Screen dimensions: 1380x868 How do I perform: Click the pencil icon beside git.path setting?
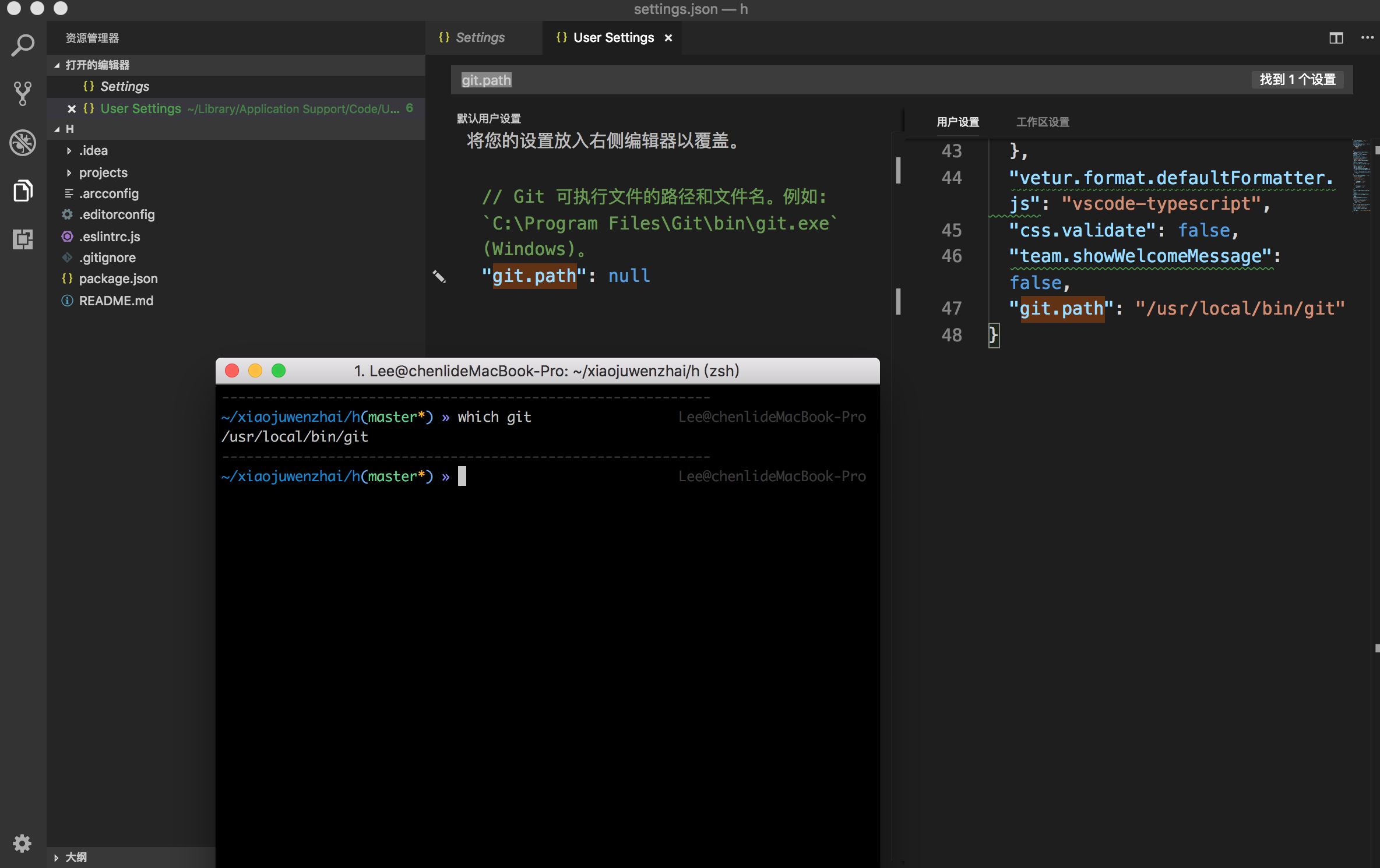point(440,277)
